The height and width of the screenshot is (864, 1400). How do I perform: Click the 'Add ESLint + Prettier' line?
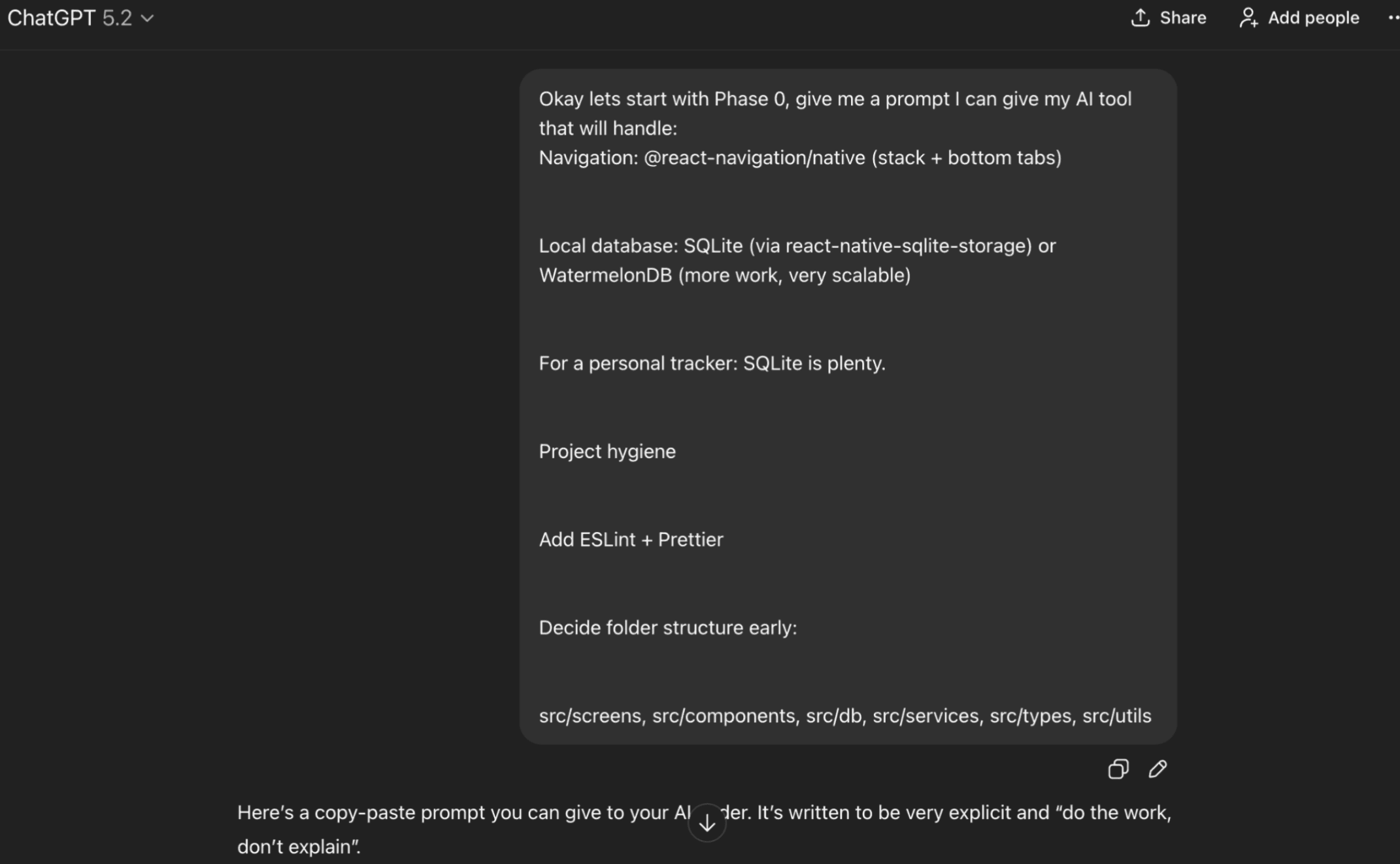631,540
